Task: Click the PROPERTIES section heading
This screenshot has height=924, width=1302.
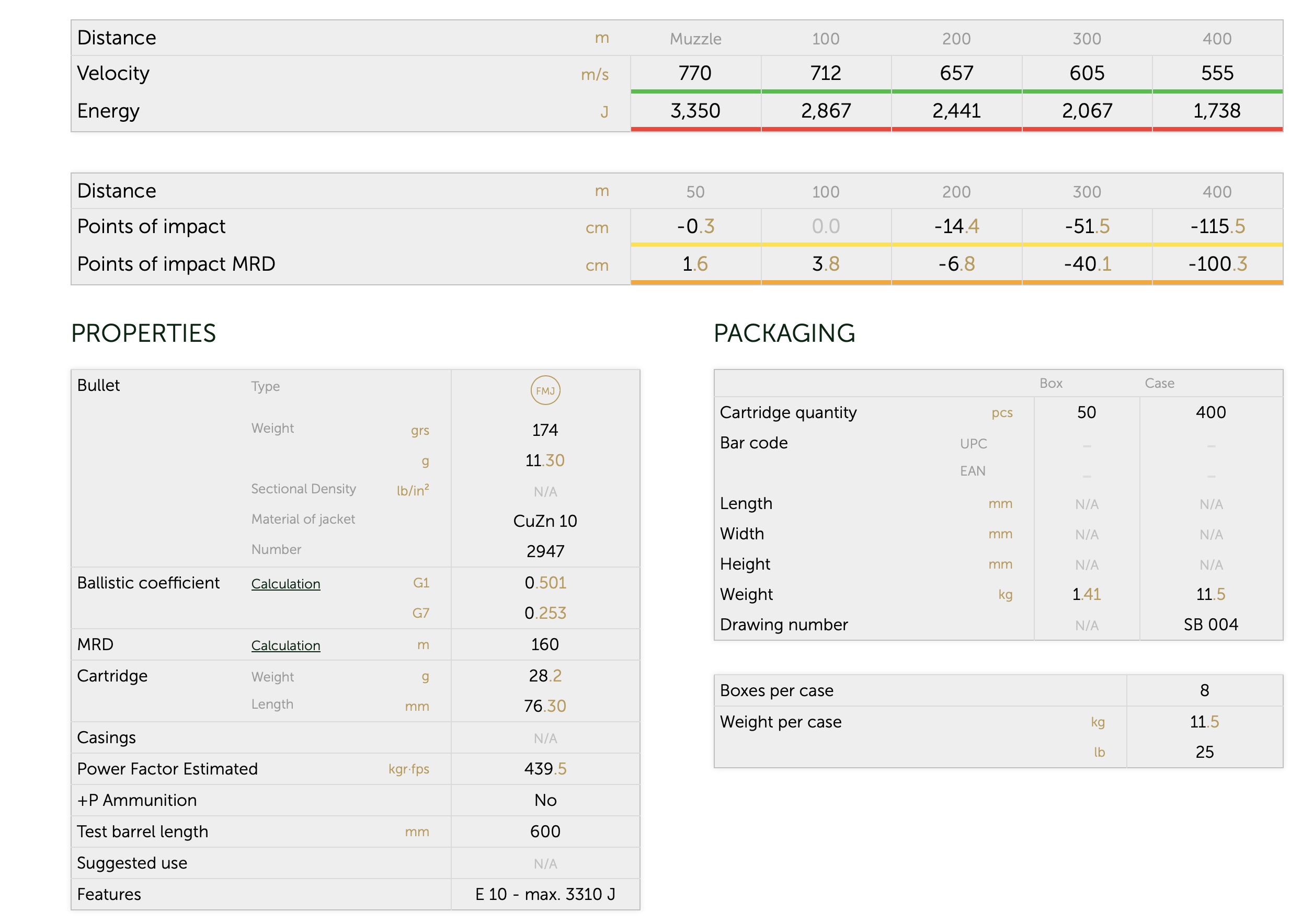Action: 143,333
